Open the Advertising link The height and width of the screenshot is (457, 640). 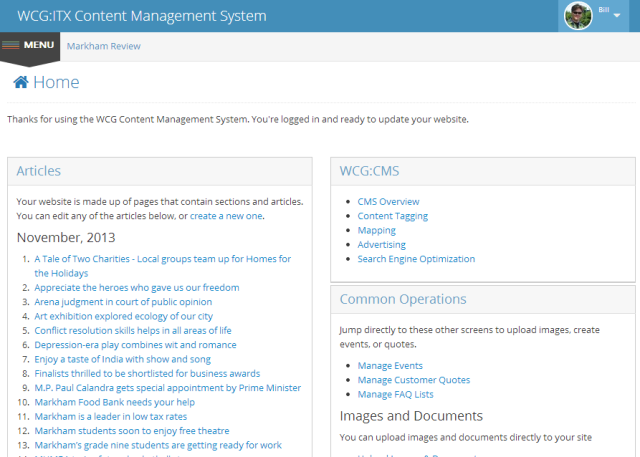(x=381, y=244)
